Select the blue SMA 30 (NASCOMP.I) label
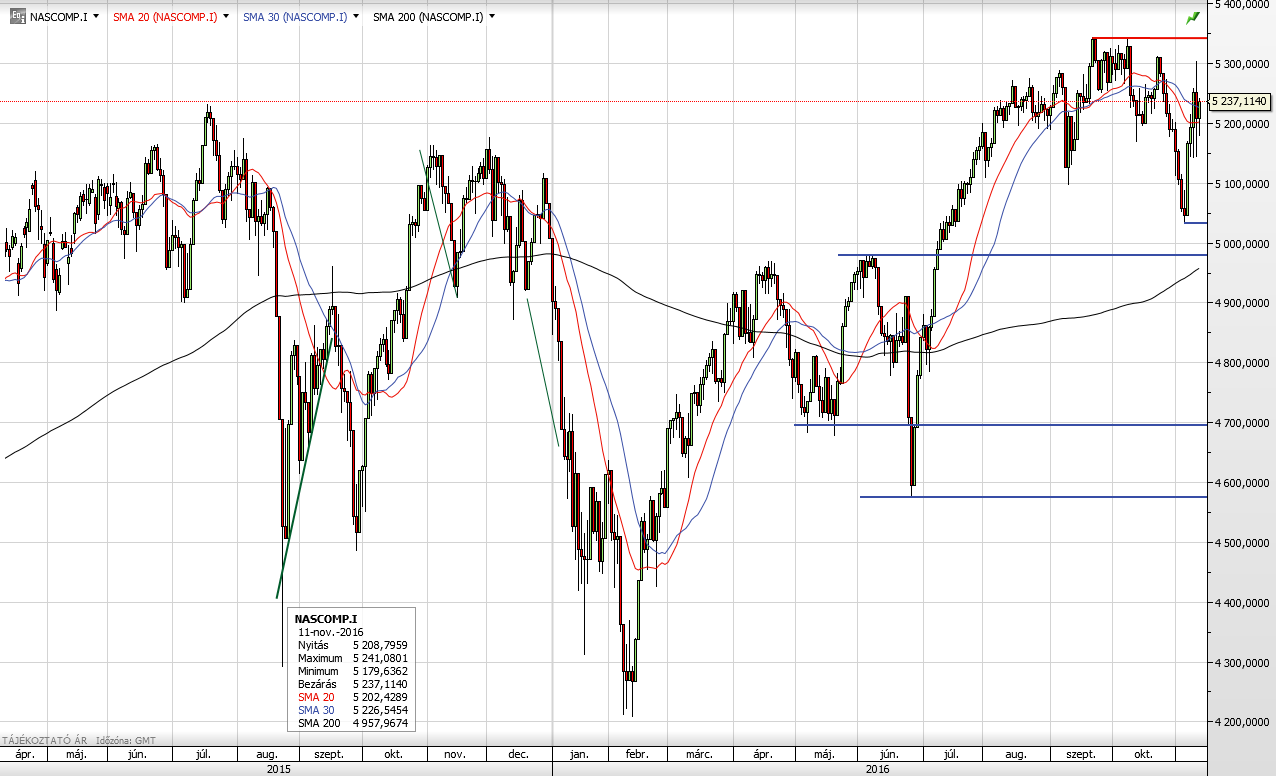This screenshot has width=1276, height=776. pyautogui.click(x=295, y=17)
